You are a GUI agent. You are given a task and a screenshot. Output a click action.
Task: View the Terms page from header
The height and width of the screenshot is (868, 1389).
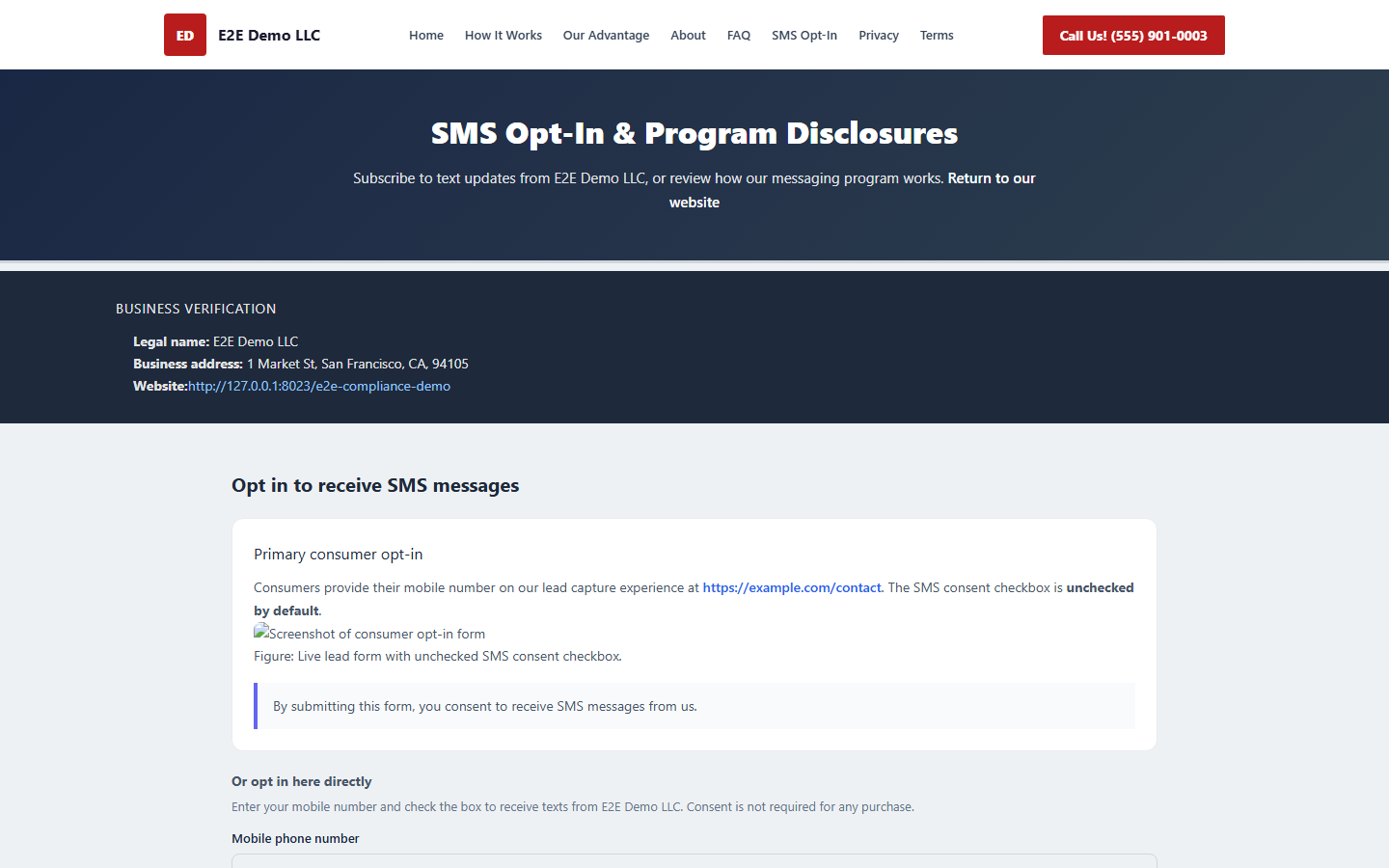click(x=937, y=35)
